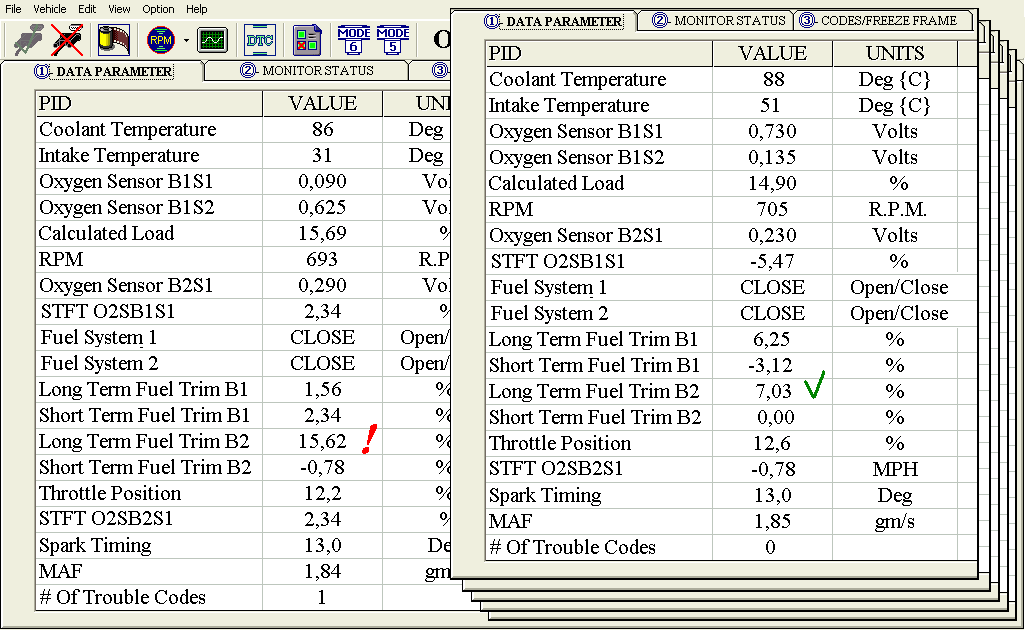The image size is (1025, 630).
Task: Select the Long Term Fuel Trim B2 value 15,62
Action: 322,442
